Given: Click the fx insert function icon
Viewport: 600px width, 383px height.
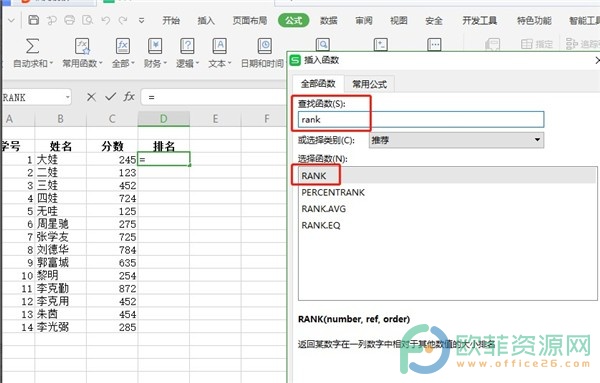Looking at the screenshot, I should point(129,97).
